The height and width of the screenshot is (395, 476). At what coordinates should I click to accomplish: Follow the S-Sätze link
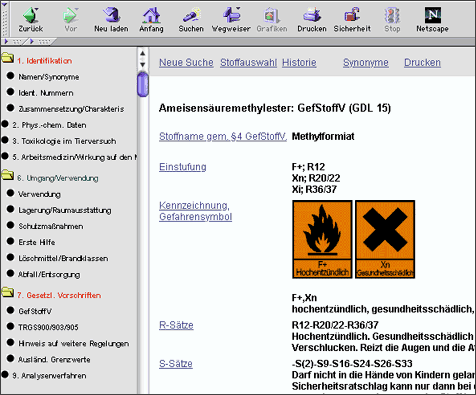point(176,364)
